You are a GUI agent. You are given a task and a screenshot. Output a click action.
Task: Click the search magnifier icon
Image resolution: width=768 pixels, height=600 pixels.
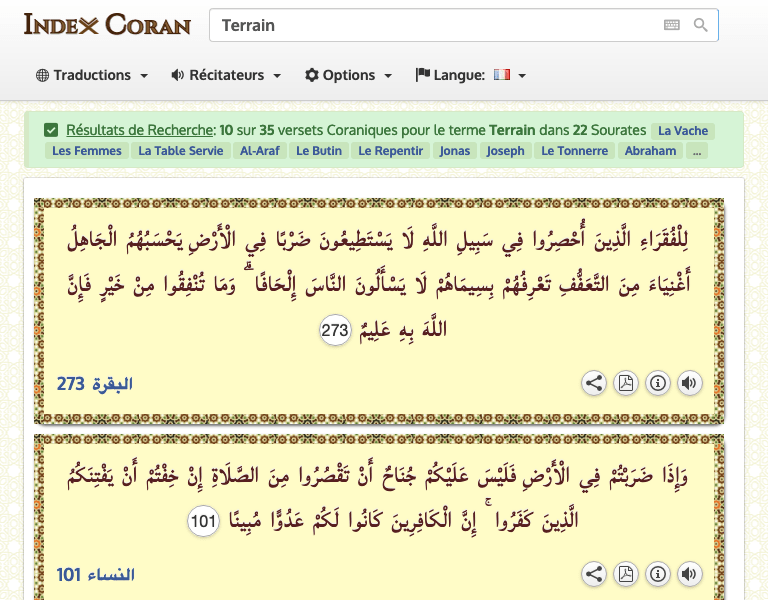701,25
